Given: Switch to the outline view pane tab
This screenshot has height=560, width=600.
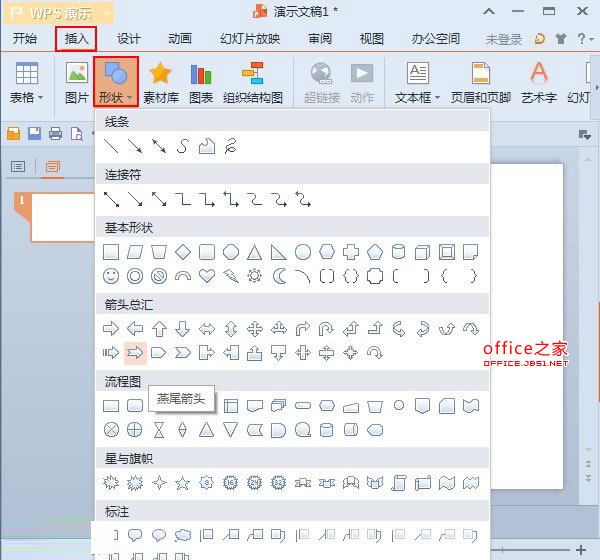Looking at the screenshot, I should 18,166.
